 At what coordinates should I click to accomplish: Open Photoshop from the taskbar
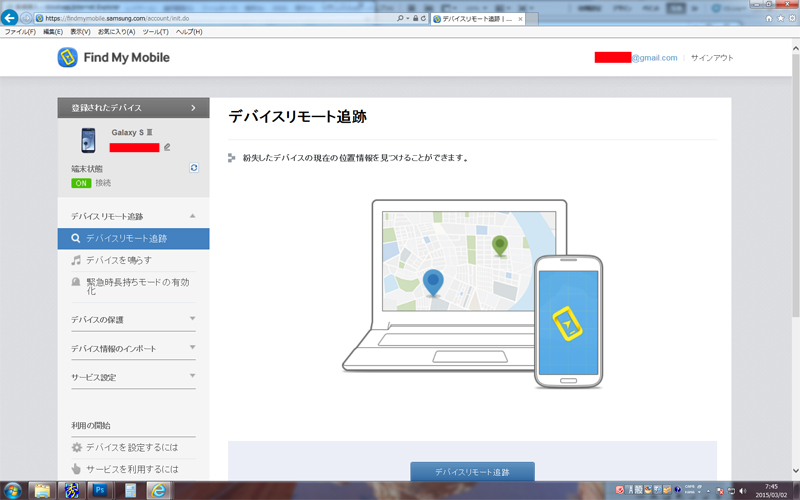100,491
